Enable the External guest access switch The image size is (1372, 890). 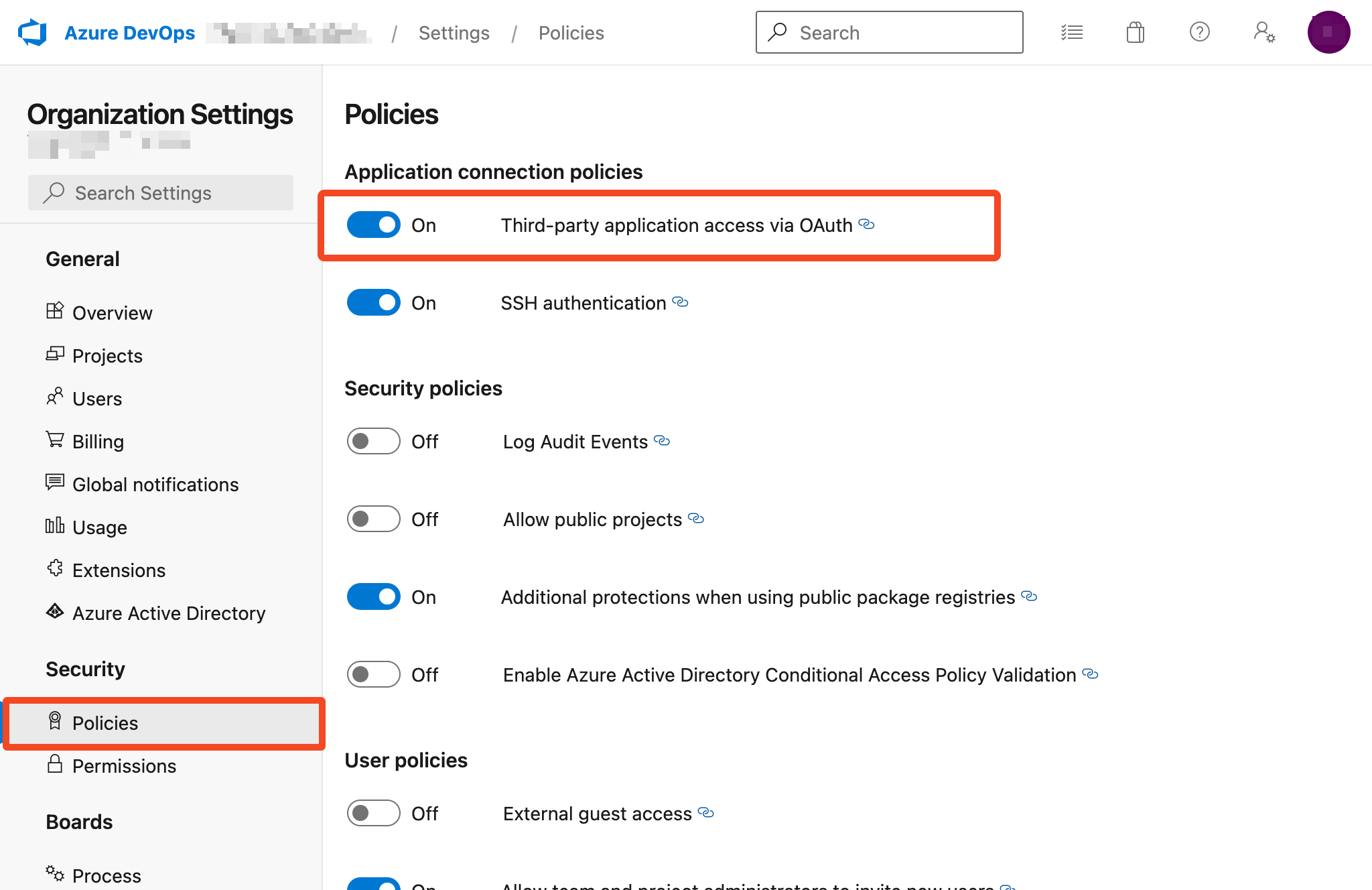374,813
